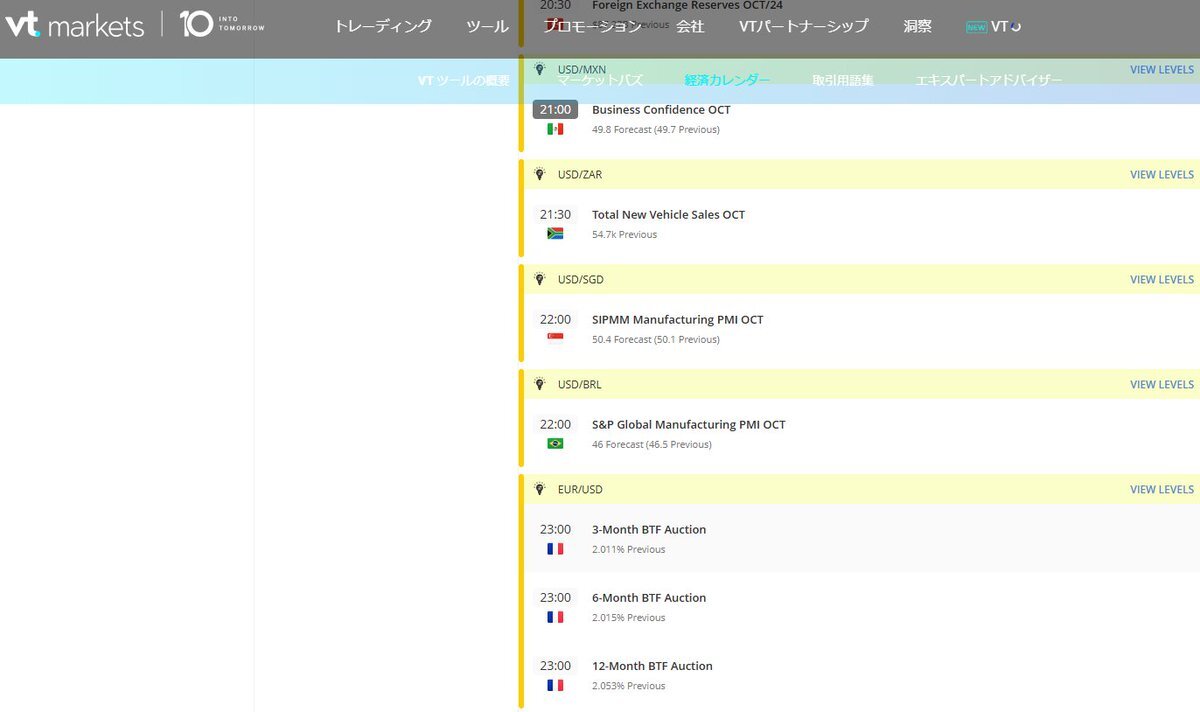Click VIEW LEVELS for USD/ZAR
The width and height of the screenshot is (1200, 712).
(x=1161, y=174)
